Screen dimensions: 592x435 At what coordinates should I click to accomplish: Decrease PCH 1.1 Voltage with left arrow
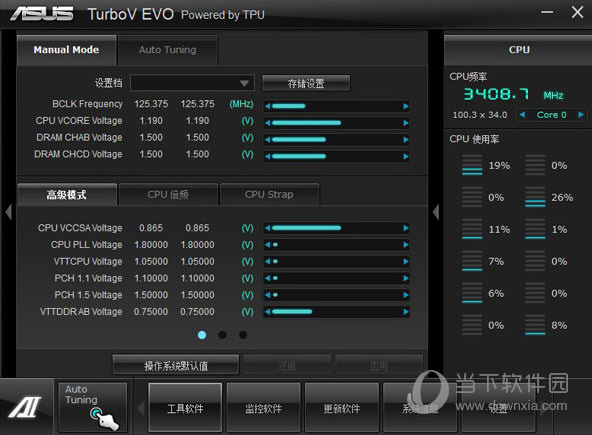[267, 278]
